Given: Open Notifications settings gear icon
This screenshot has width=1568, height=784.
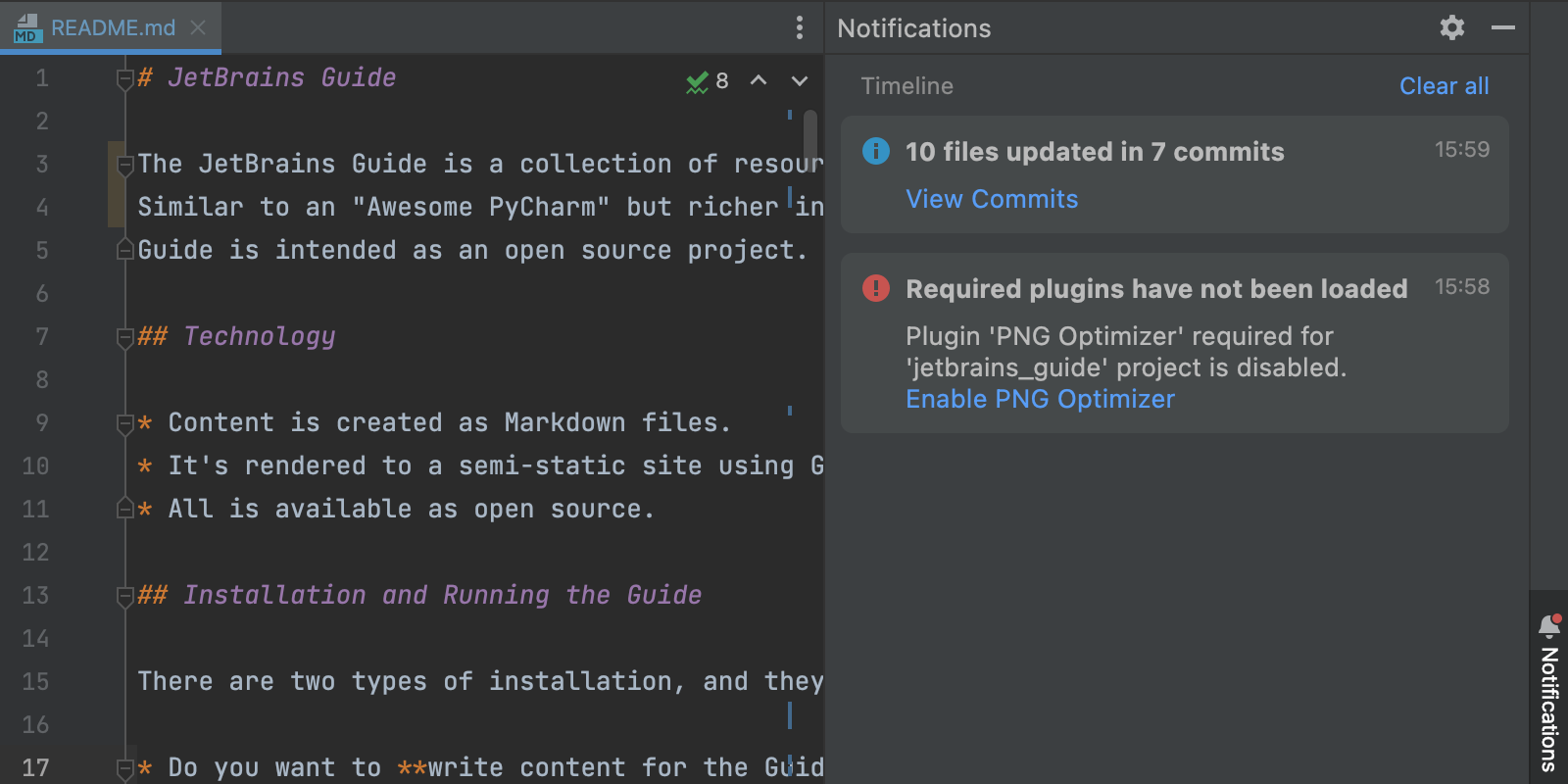Looking at the screenshot, I should [1451, 27].
